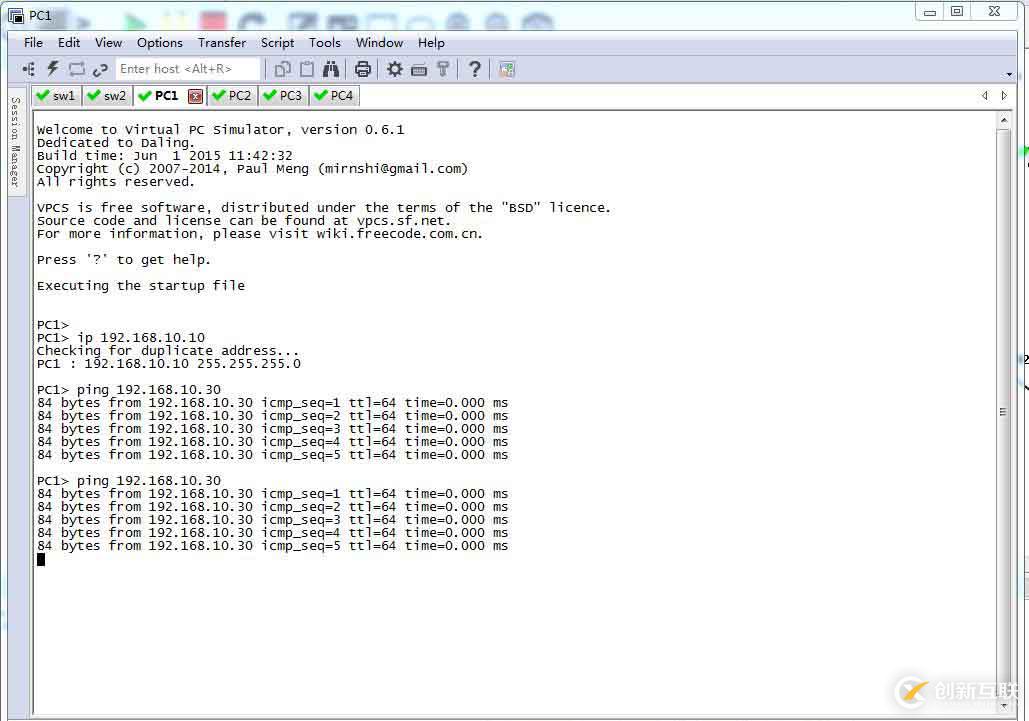Screen dimensions: 1029x721
Task: Switch to the PC4 session tab
Action: tap(335, 96)
